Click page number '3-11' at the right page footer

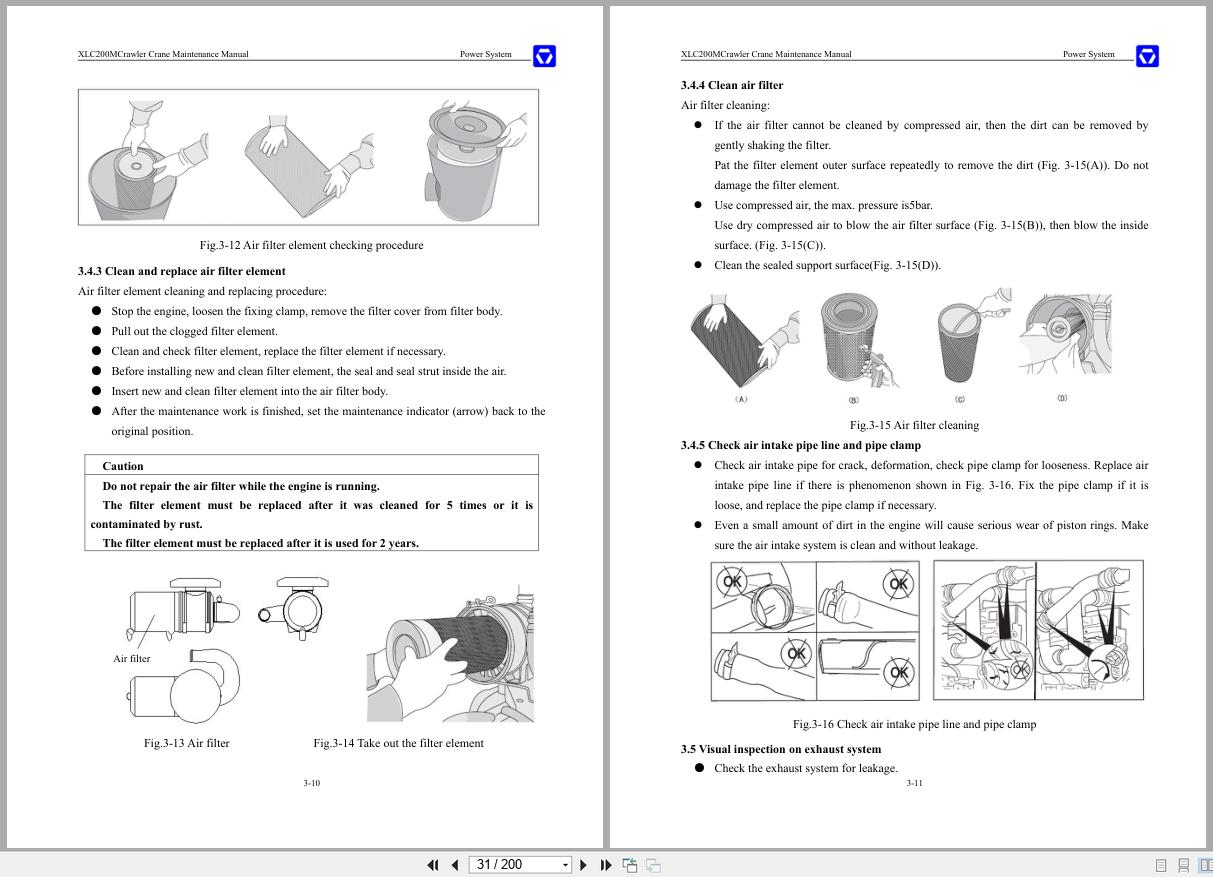[x=914, y=783]
